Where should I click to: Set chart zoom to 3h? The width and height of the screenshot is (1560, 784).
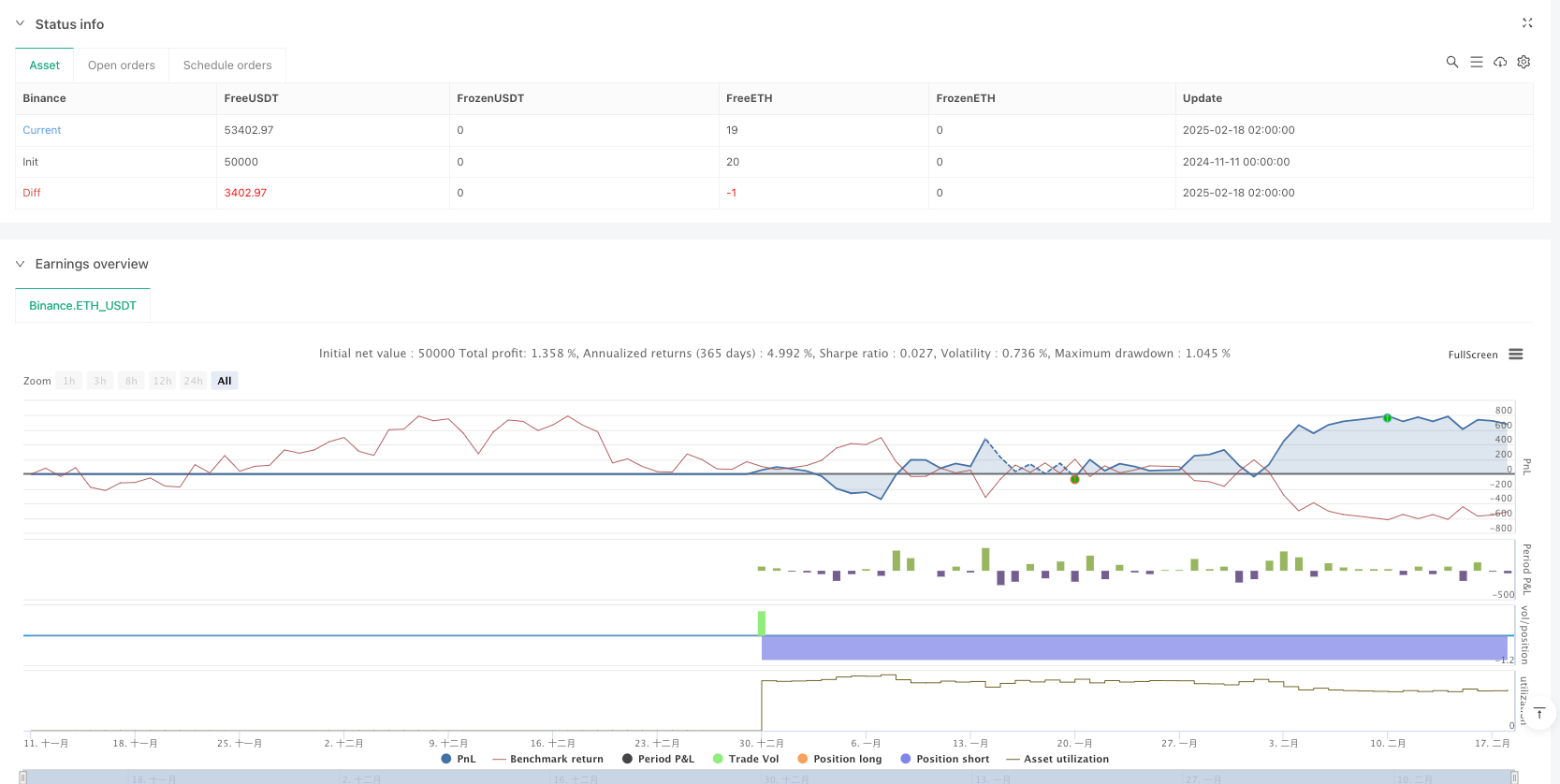click(100, 381)
